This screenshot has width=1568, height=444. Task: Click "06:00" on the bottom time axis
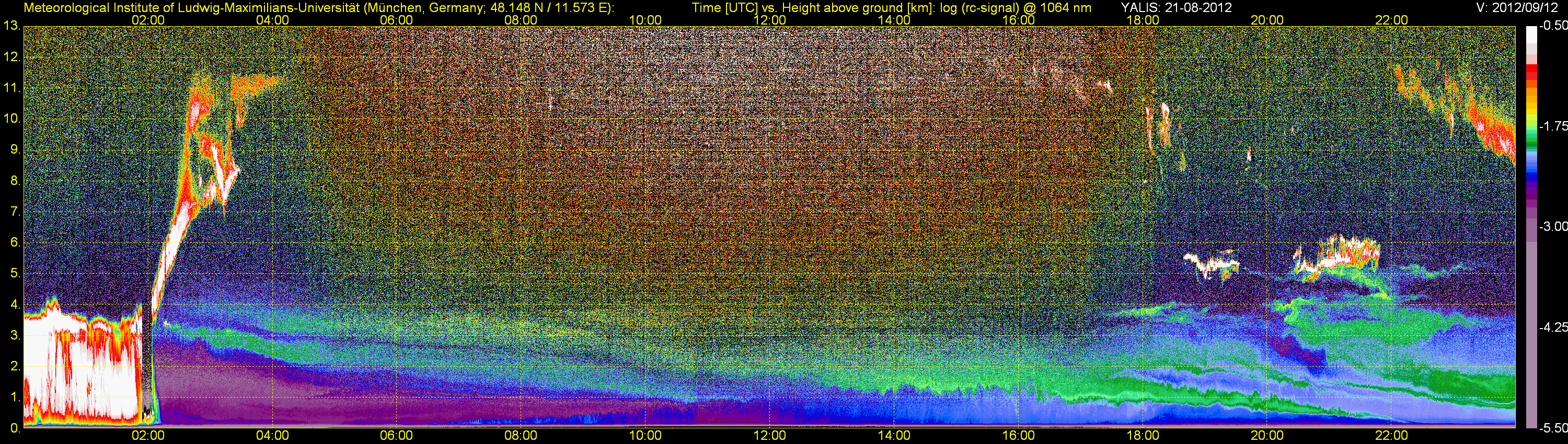[x=396, y=436]
